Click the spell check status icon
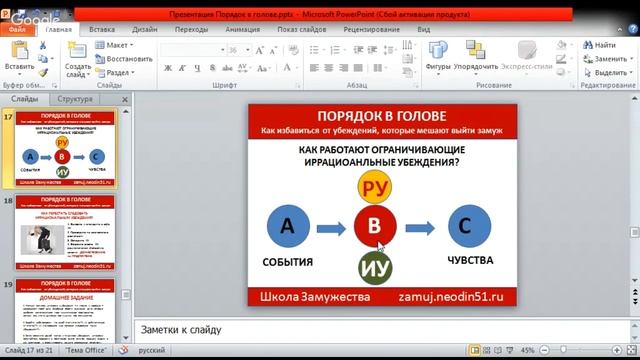This screenshot has width=640, height=360. [123, 350]
